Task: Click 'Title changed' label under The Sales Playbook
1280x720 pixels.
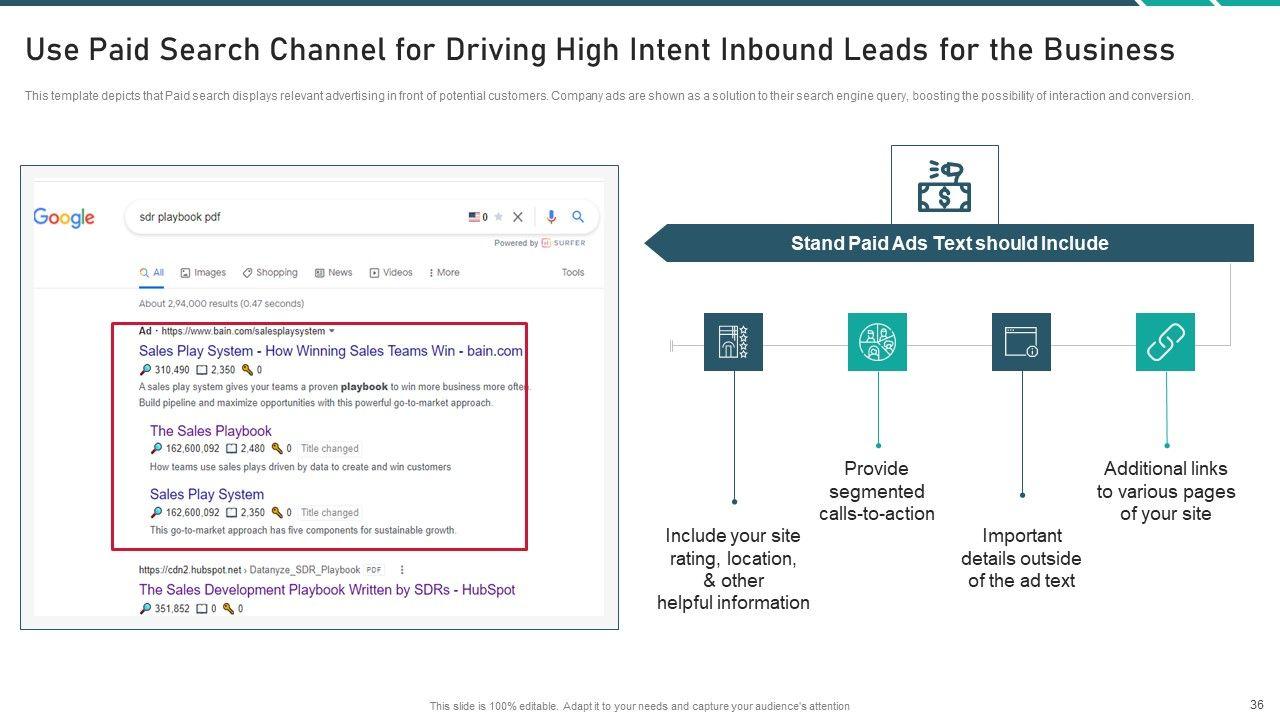Action: [x=330, y=449]
